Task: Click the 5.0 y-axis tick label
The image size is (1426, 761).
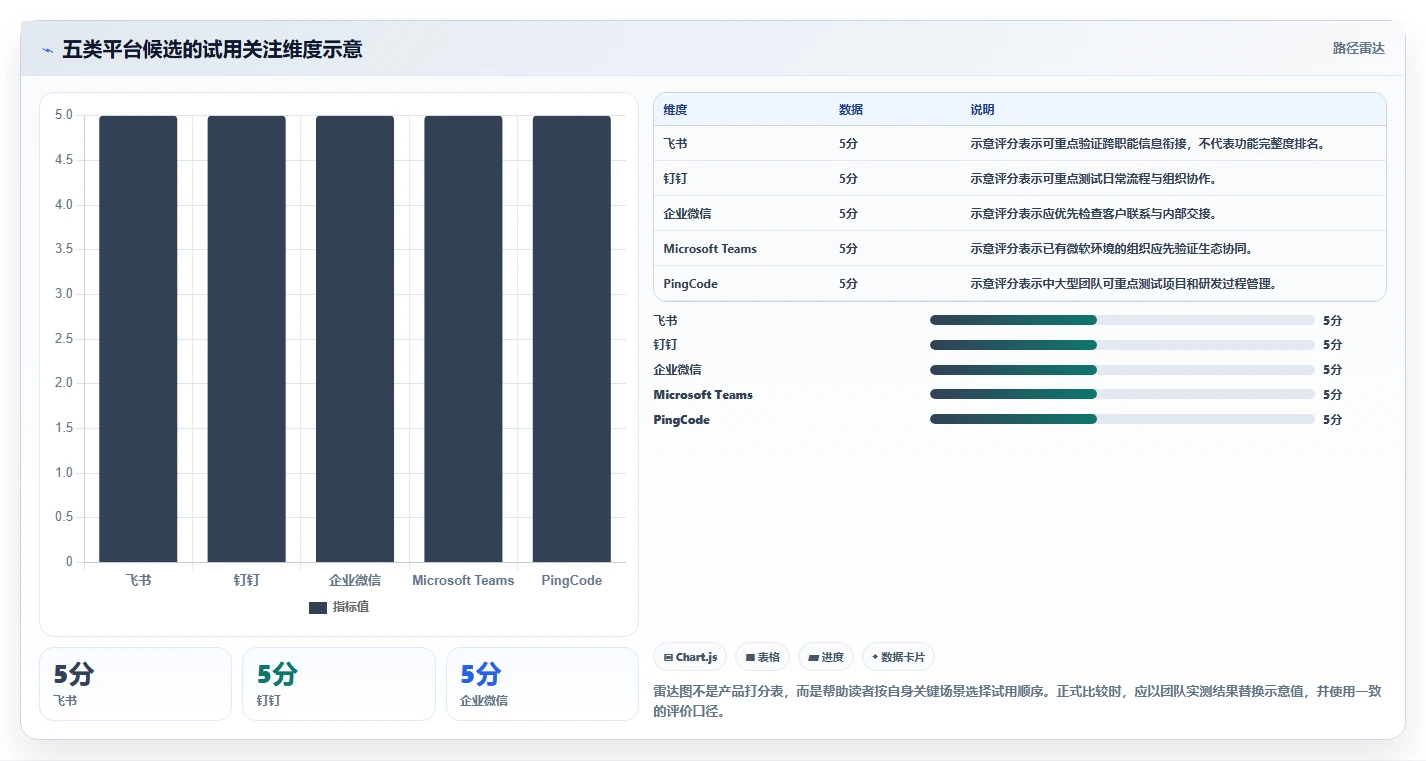Action: click(64, 115)
